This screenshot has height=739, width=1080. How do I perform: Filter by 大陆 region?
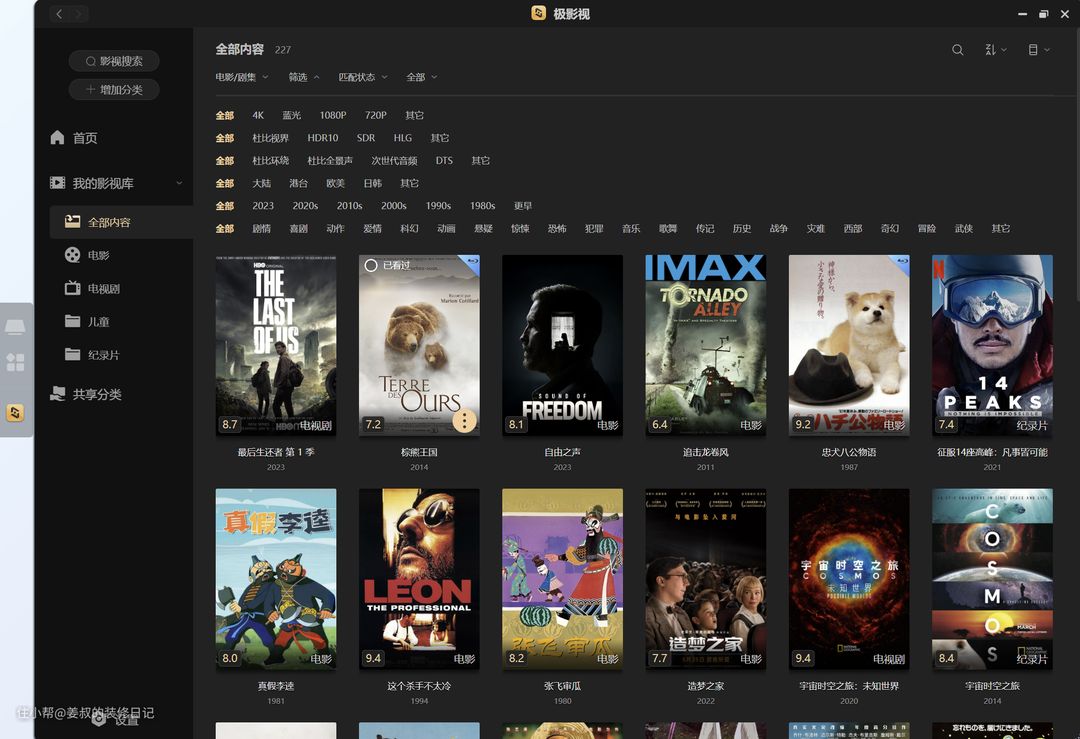[261, 183]
